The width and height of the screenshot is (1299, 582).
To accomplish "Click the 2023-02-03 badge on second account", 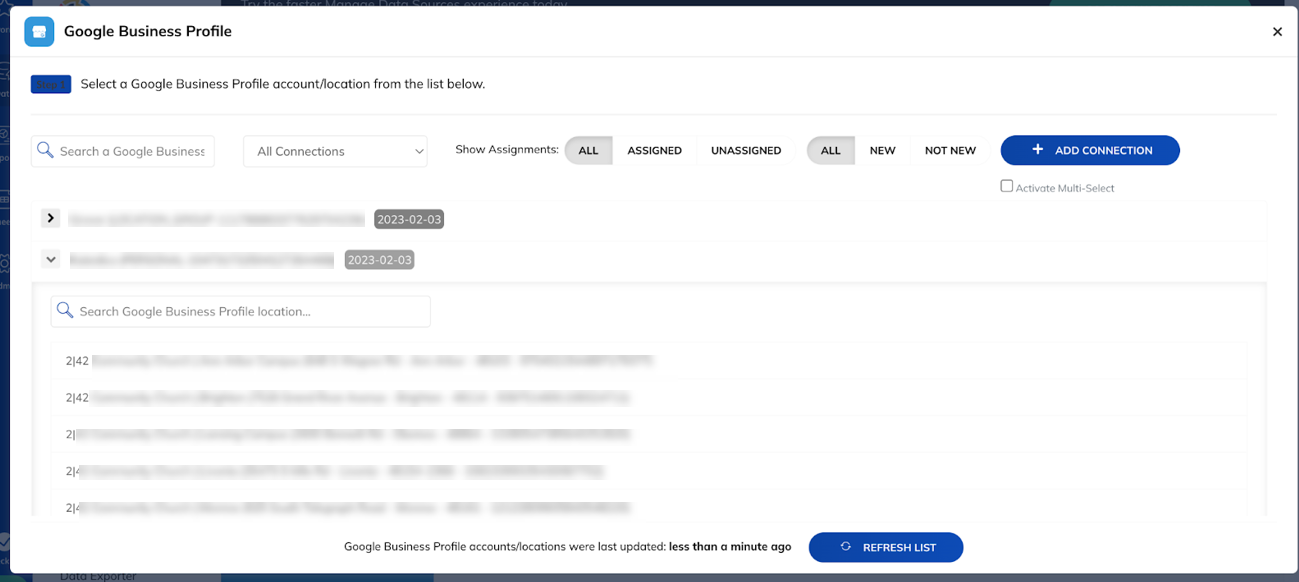I will 379,260.
